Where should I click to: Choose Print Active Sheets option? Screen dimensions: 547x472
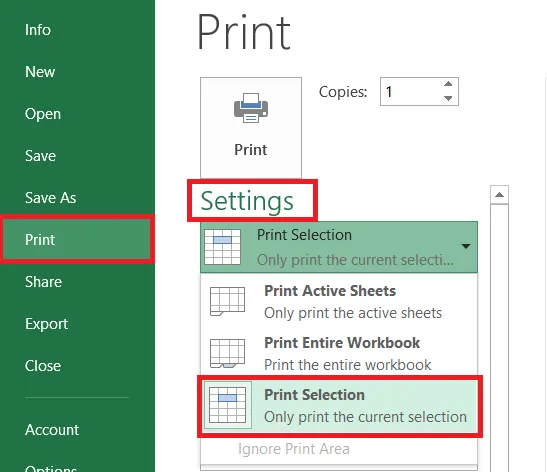tap(339, 301)
